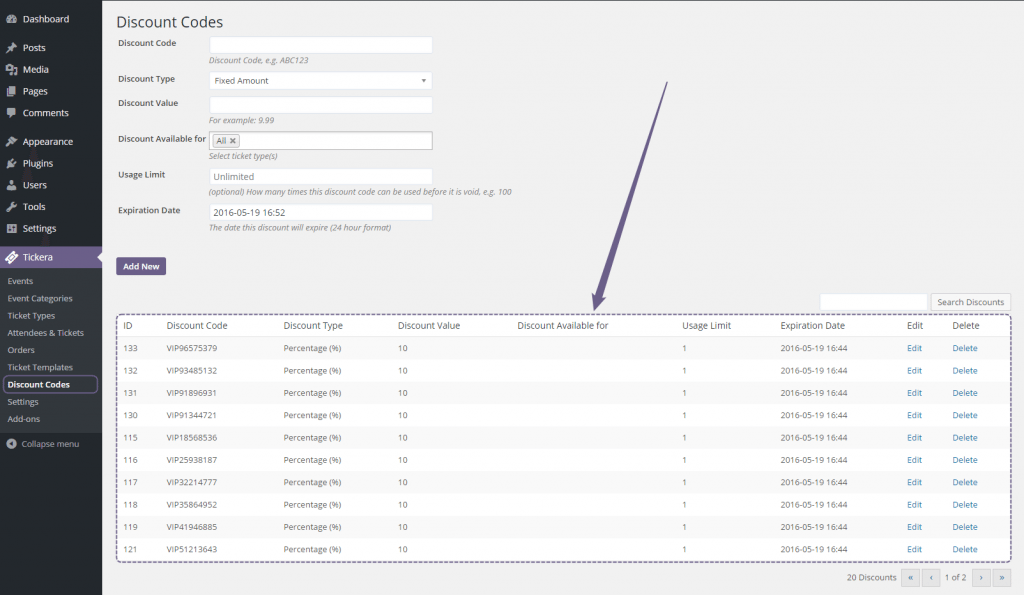Delete discount code VIP93485132
The width and height of the screenshot is (1024, 595).
pos(965,370)
